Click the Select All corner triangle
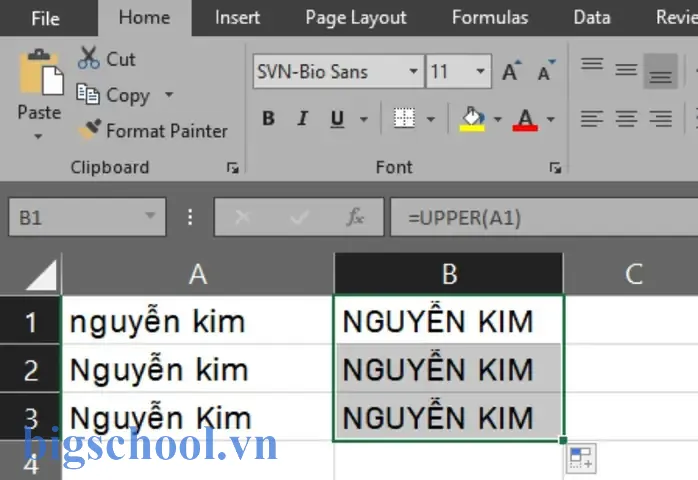Screen dimensions: 698x480 point(42,275)
